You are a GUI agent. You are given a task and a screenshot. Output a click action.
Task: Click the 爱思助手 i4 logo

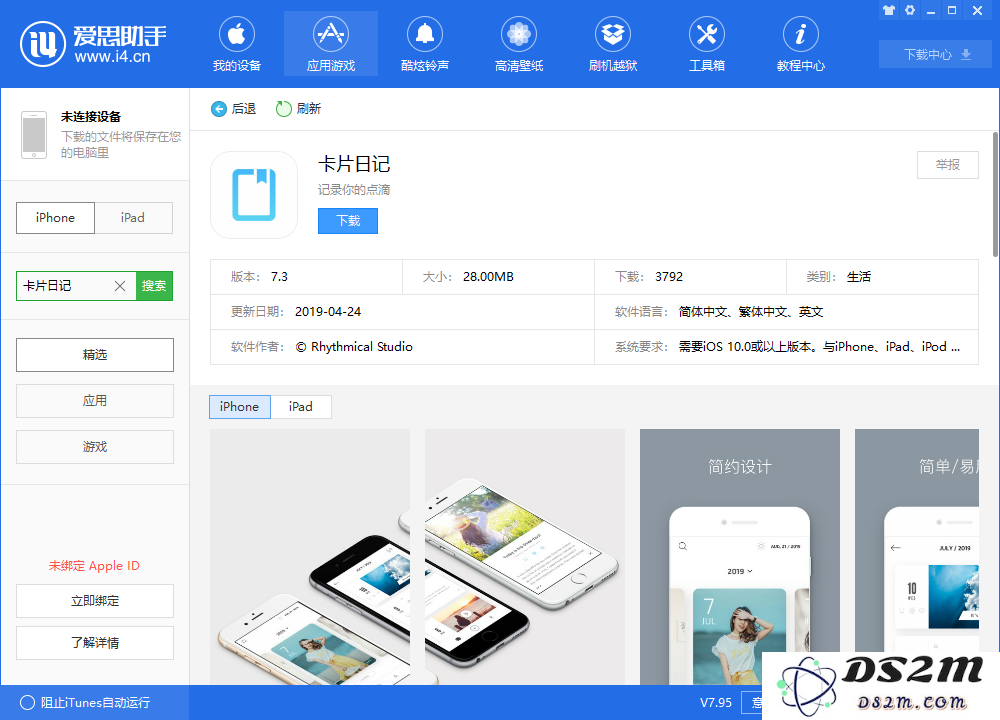click(93, 43)
